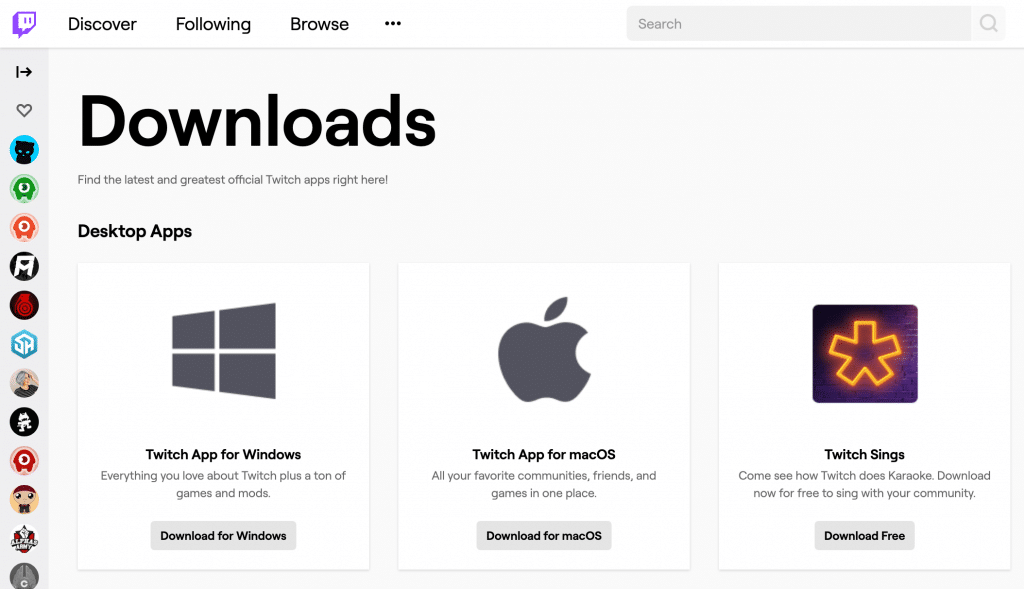Screen dimensions: 1024x589
Task: Open the gray-haired person avatar channel
Action: pos(24,383)
